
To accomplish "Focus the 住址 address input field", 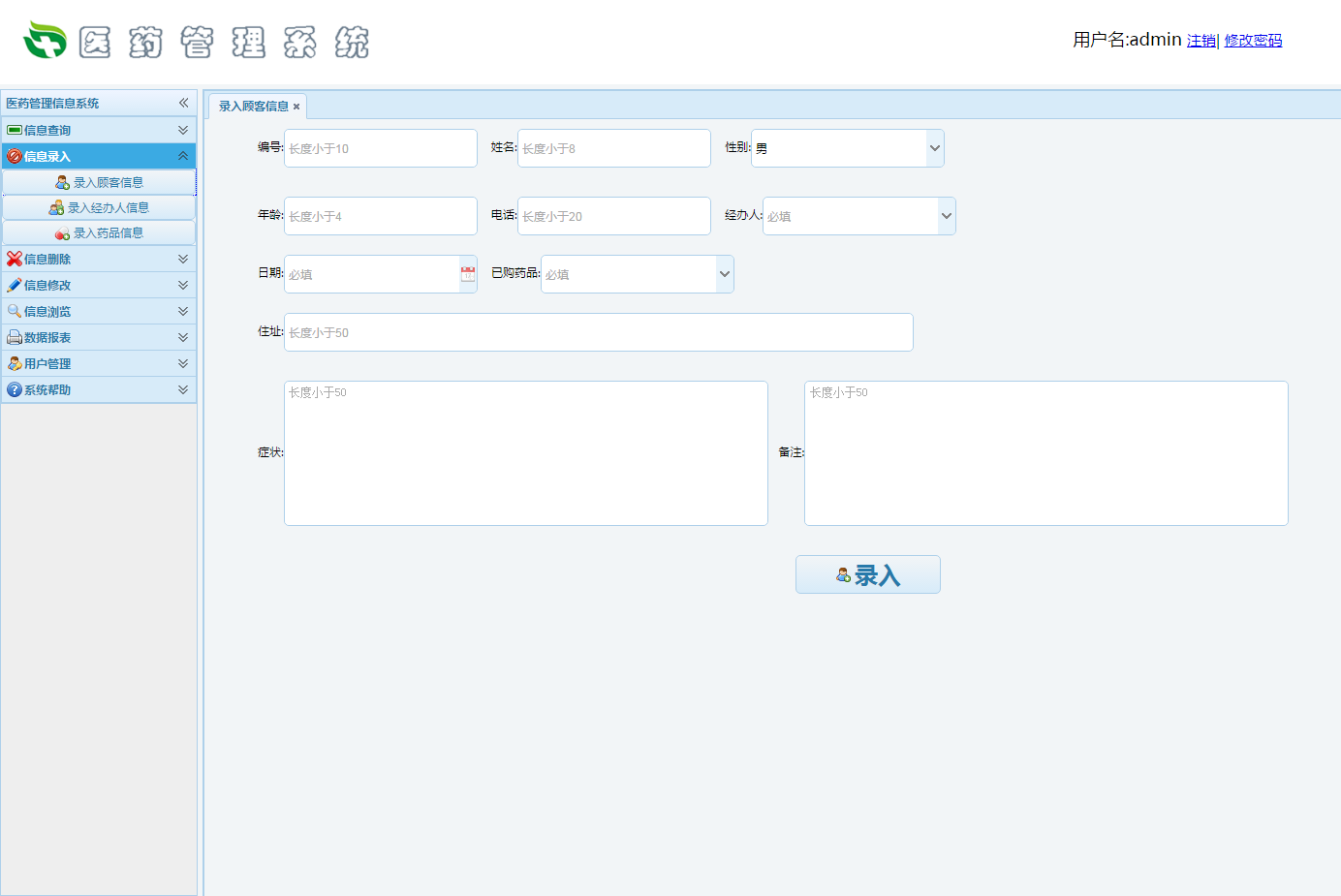I will click(x=599, y=332).
